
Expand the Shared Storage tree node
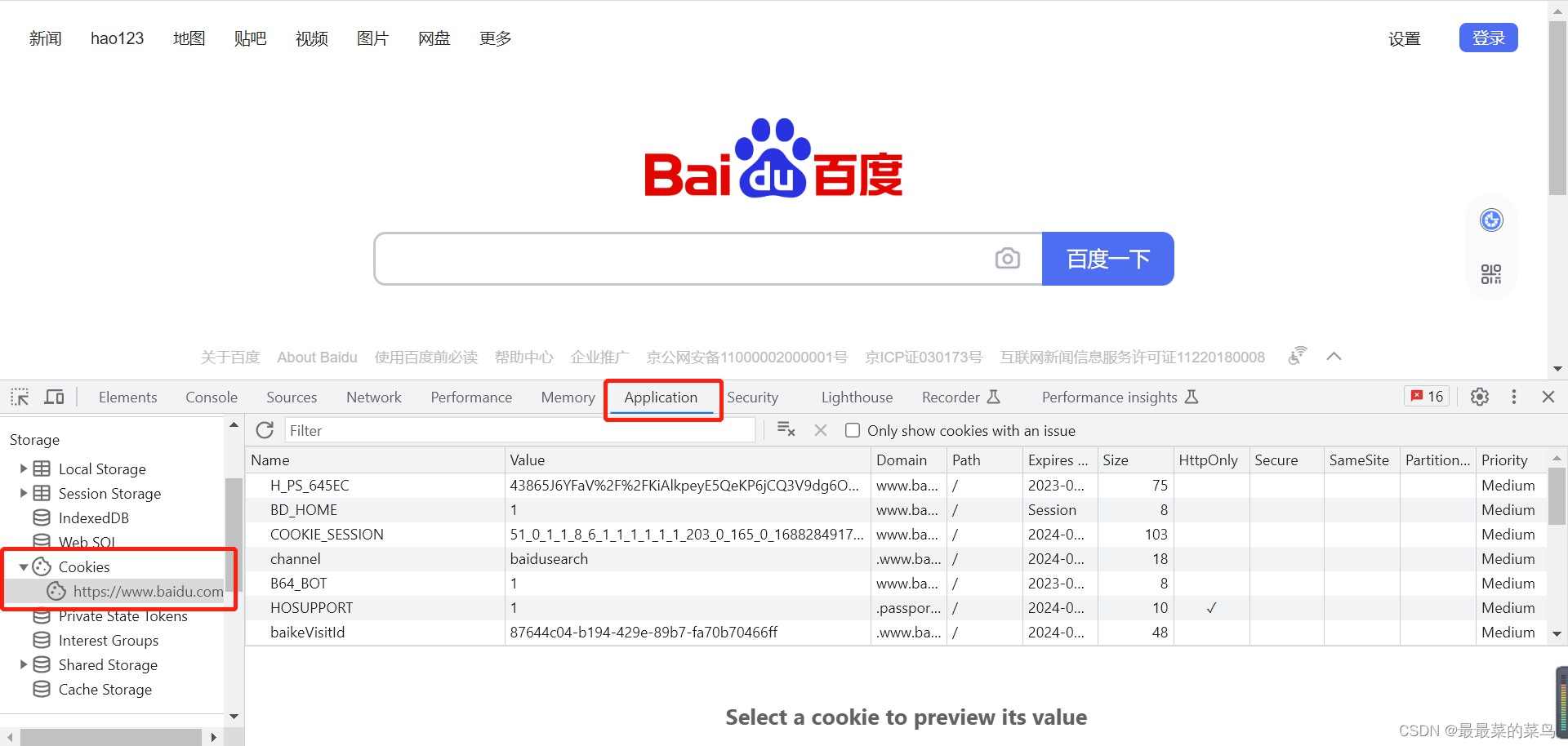point(24,664)
